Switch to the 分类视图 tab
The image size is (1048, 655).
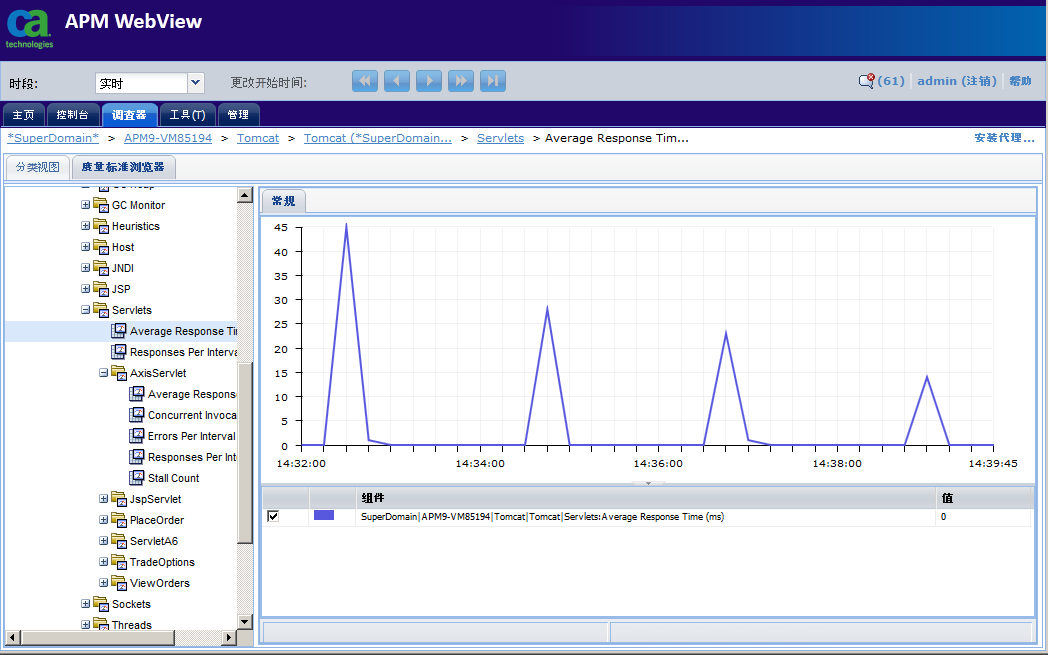click(38, 167)
